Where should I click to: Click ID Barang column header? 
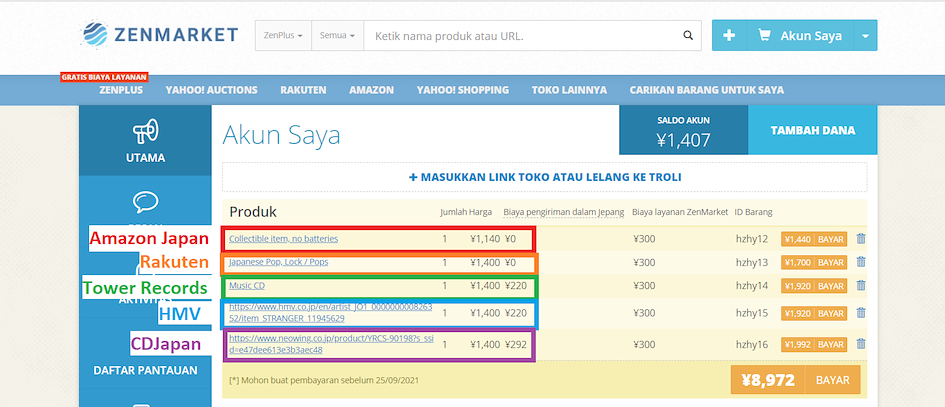pyautogui.click(x=753, y=212)
